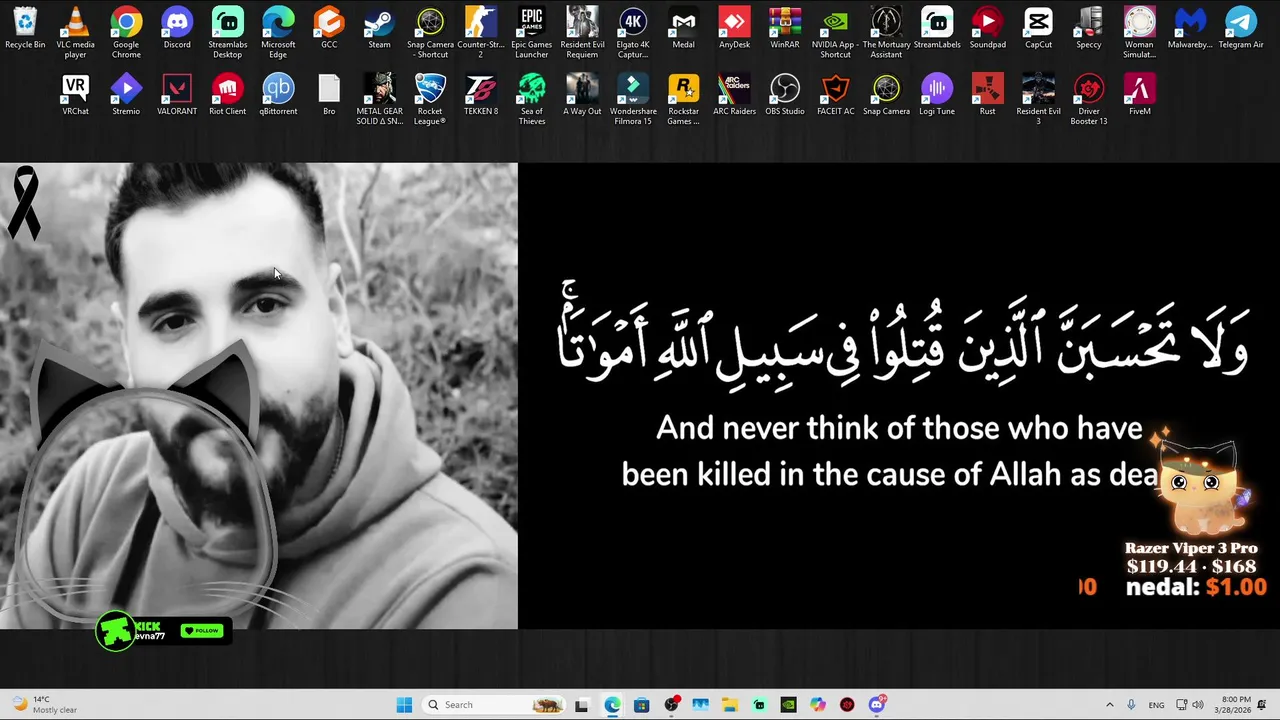Screen dimensions: 1280x720
Task: Show hidden system tray icons
Action: (x=1109, y=705)
